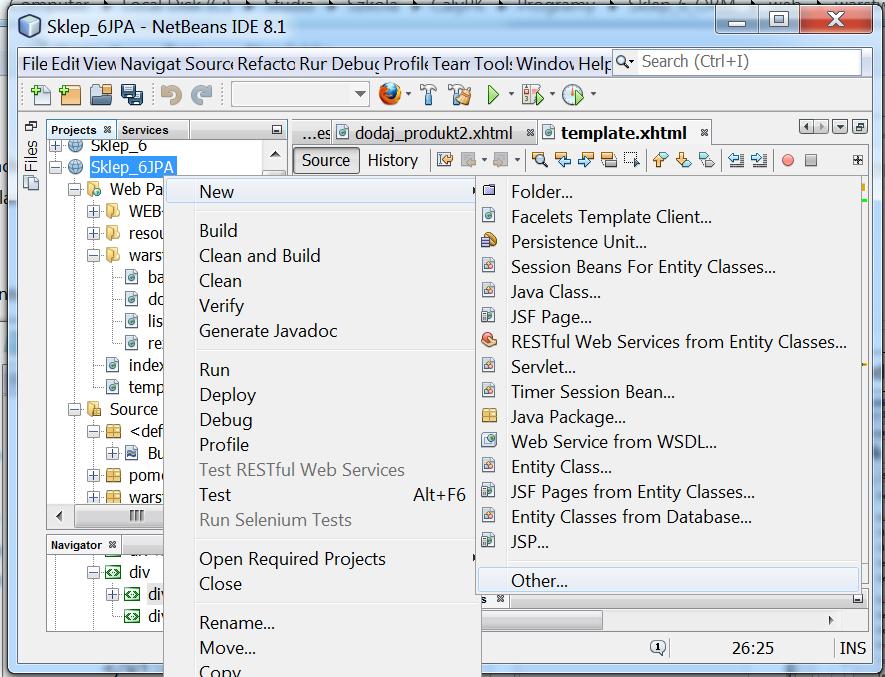Collapse the div node in Navigator
Image resolution: width=885 pixels, height=677 pixels.
[x=93, y=573]
